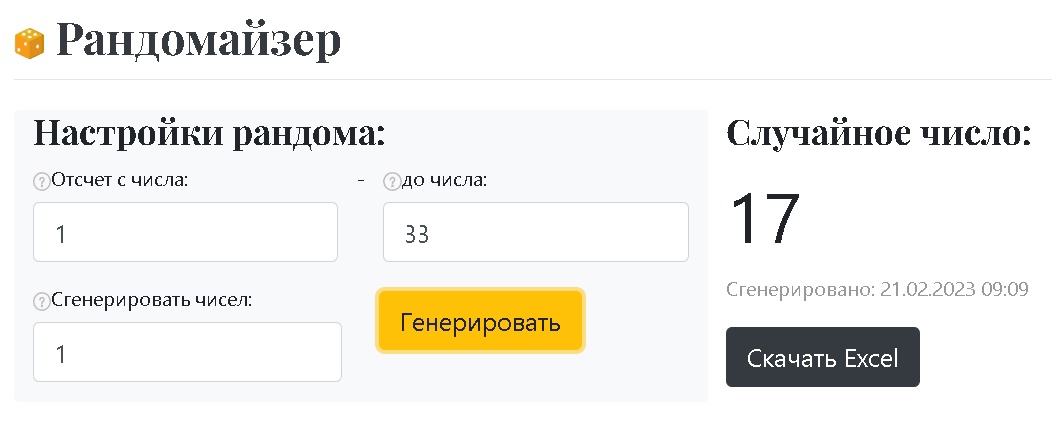Click the question mark icon beside 'до числа'
The image size is (1052, 421).
[391, 181]
